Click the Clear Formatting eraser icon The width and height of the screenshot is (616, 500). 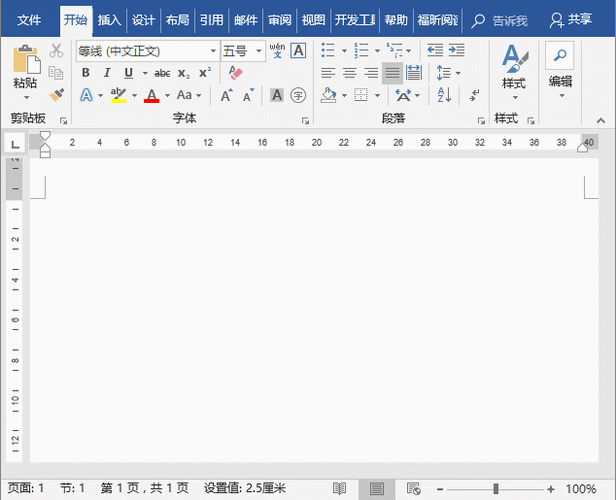[x=235, y=73]
